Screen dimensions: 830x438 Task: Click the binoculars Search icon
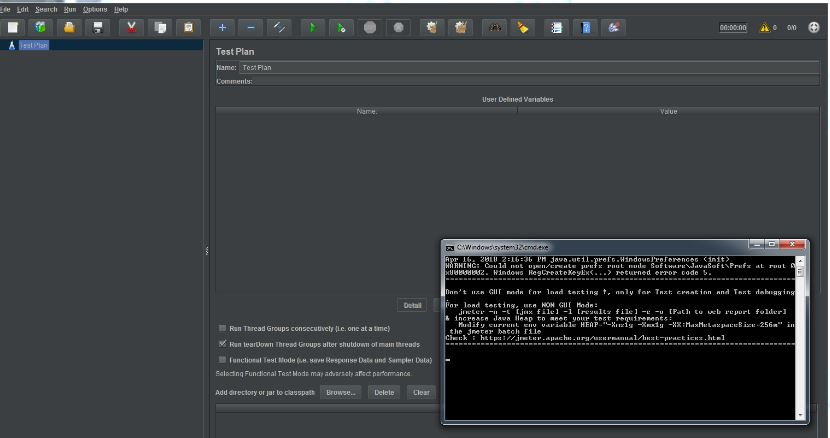click(495, 28)
